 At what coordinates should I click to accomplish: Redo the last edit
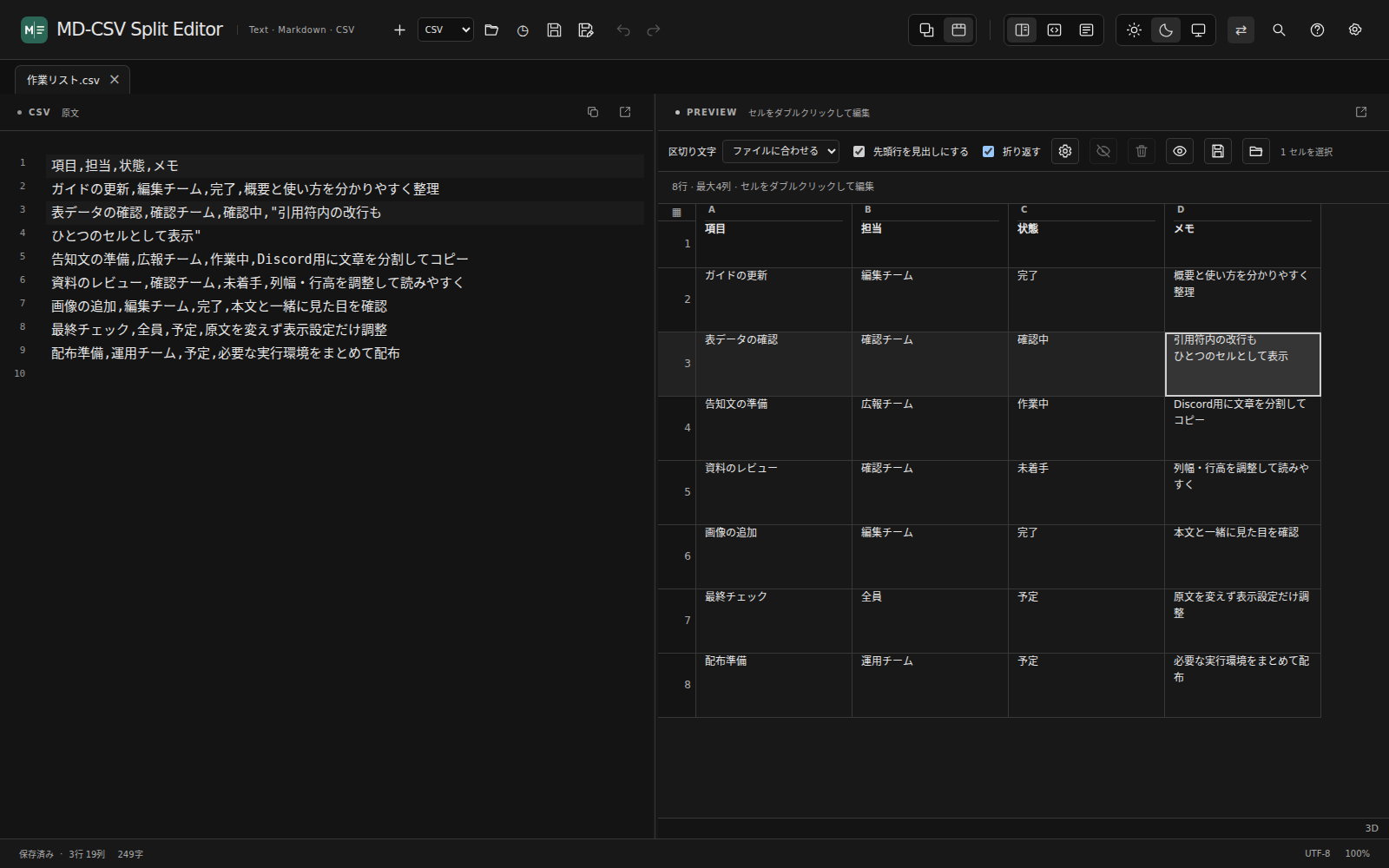(x=654, y=30)
